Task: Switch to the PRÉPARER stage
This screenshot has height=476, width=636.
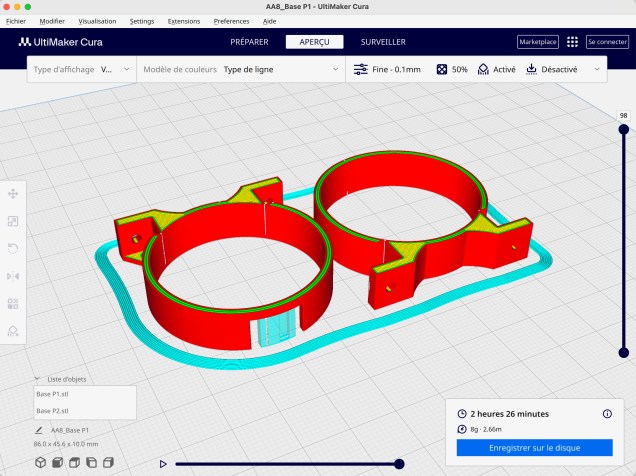Action: tap(249, 42)
